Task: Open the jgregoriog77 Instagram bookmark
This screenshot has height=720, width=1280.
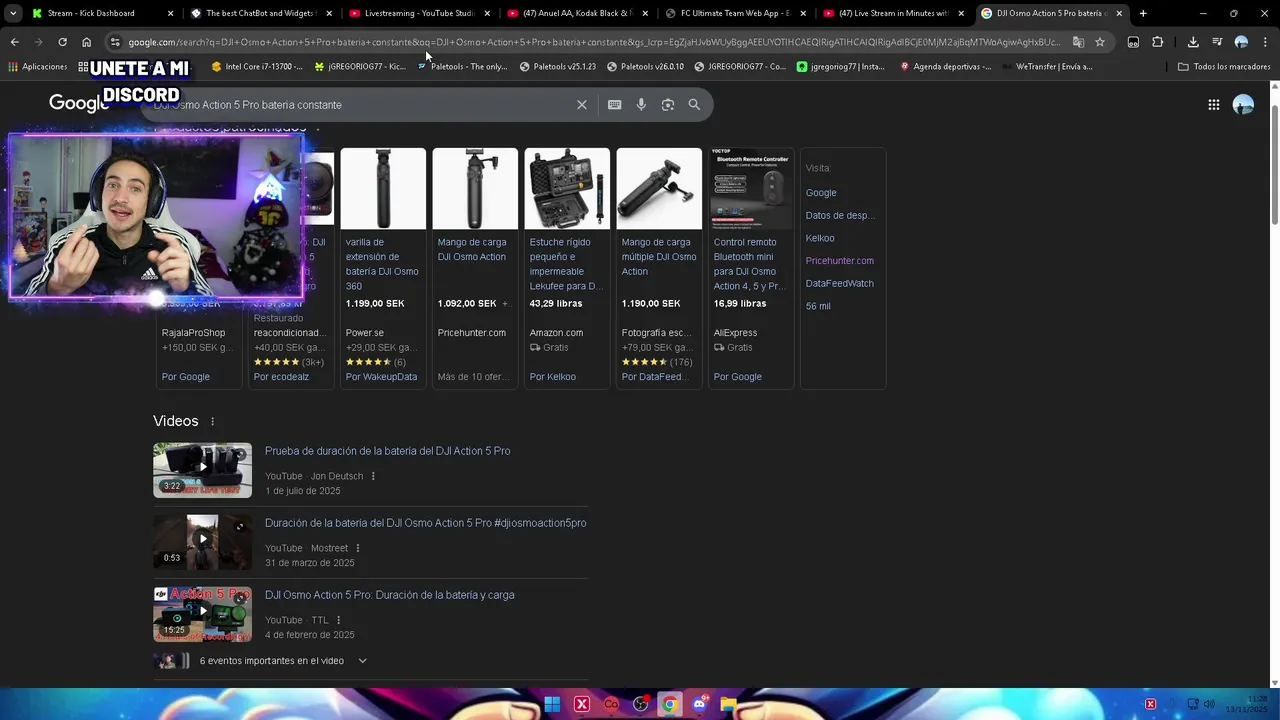Action: pos(840,66)
